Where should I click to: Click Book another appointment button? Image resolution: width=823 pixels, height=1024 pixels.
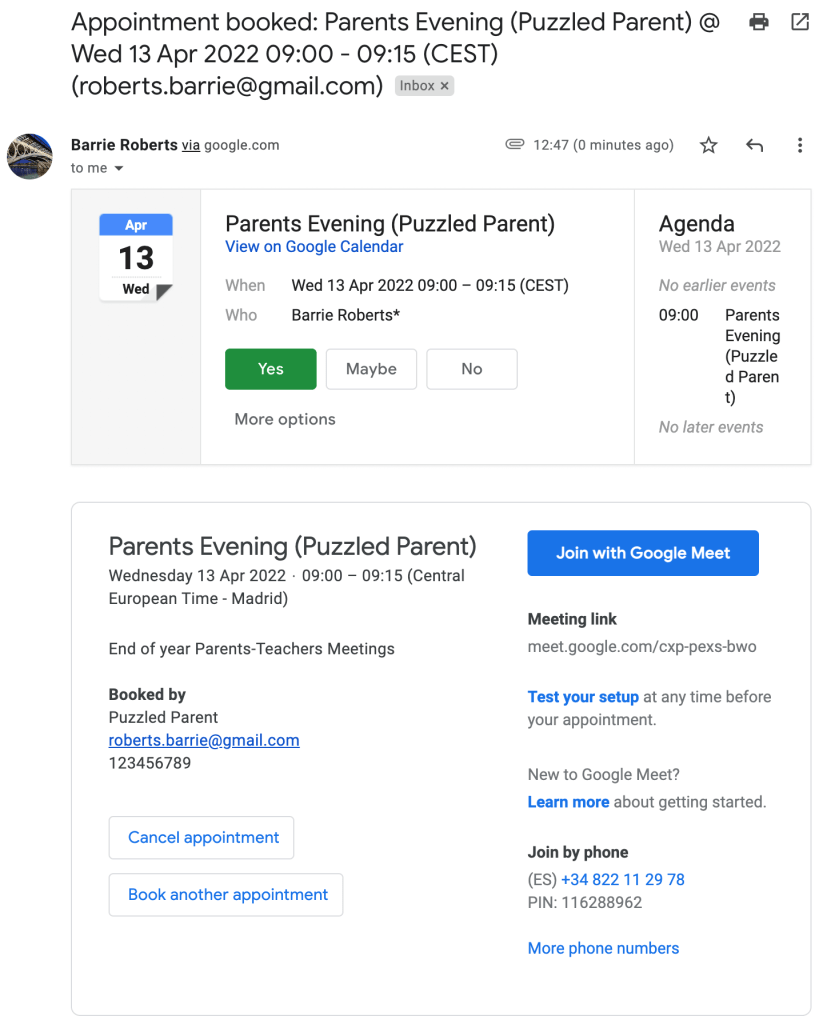pyautogui.click(x=226, y=895)
